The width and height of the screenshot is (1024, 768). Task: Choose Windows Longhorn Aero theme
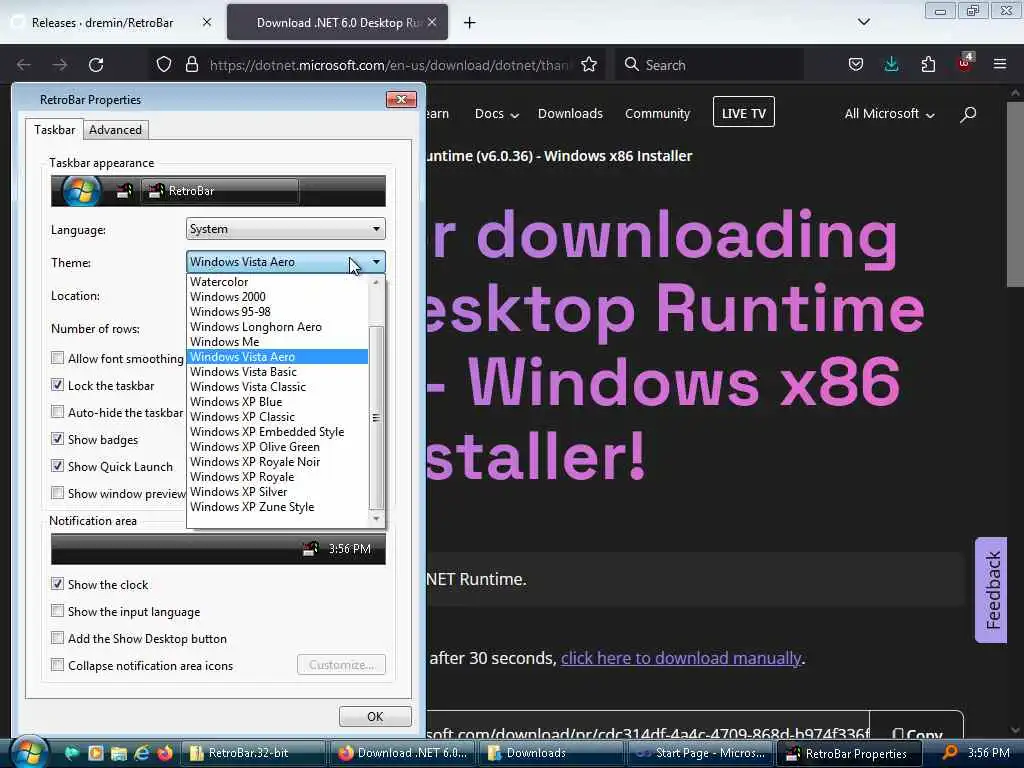click(278, 327)
